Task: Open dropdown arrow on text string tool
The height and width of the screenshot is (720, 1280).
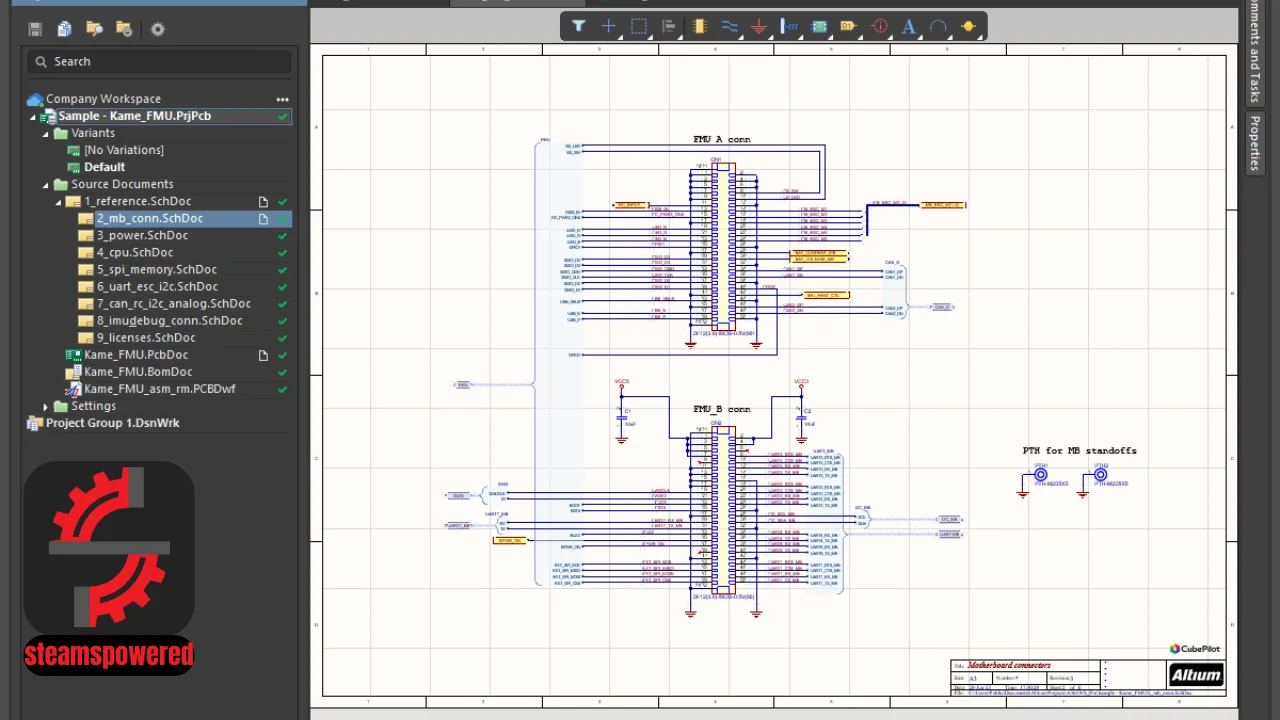Action: (921, 37)
